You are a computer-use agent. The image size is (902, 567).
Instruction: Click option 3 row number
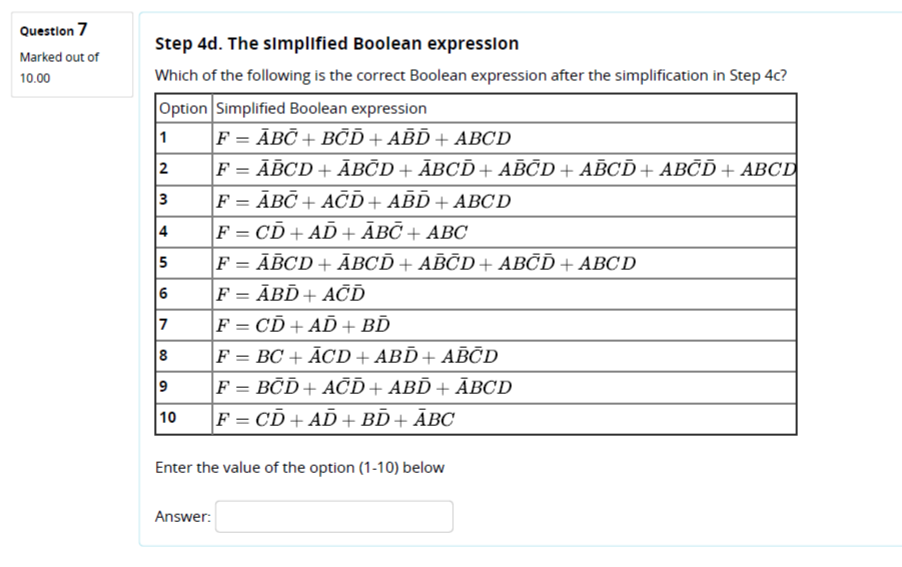(164, 200)
